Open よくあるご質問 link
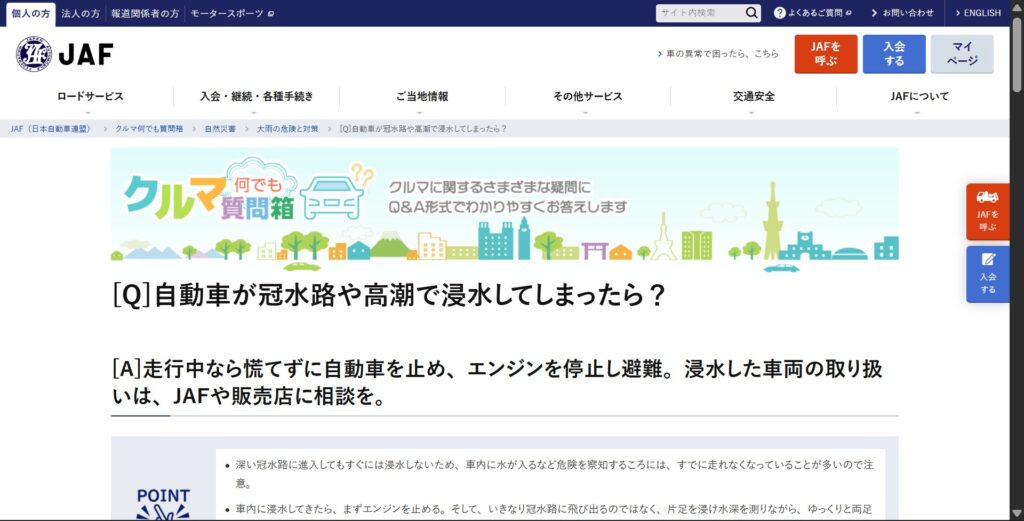 pyautogui.click(x=813, y=12)
